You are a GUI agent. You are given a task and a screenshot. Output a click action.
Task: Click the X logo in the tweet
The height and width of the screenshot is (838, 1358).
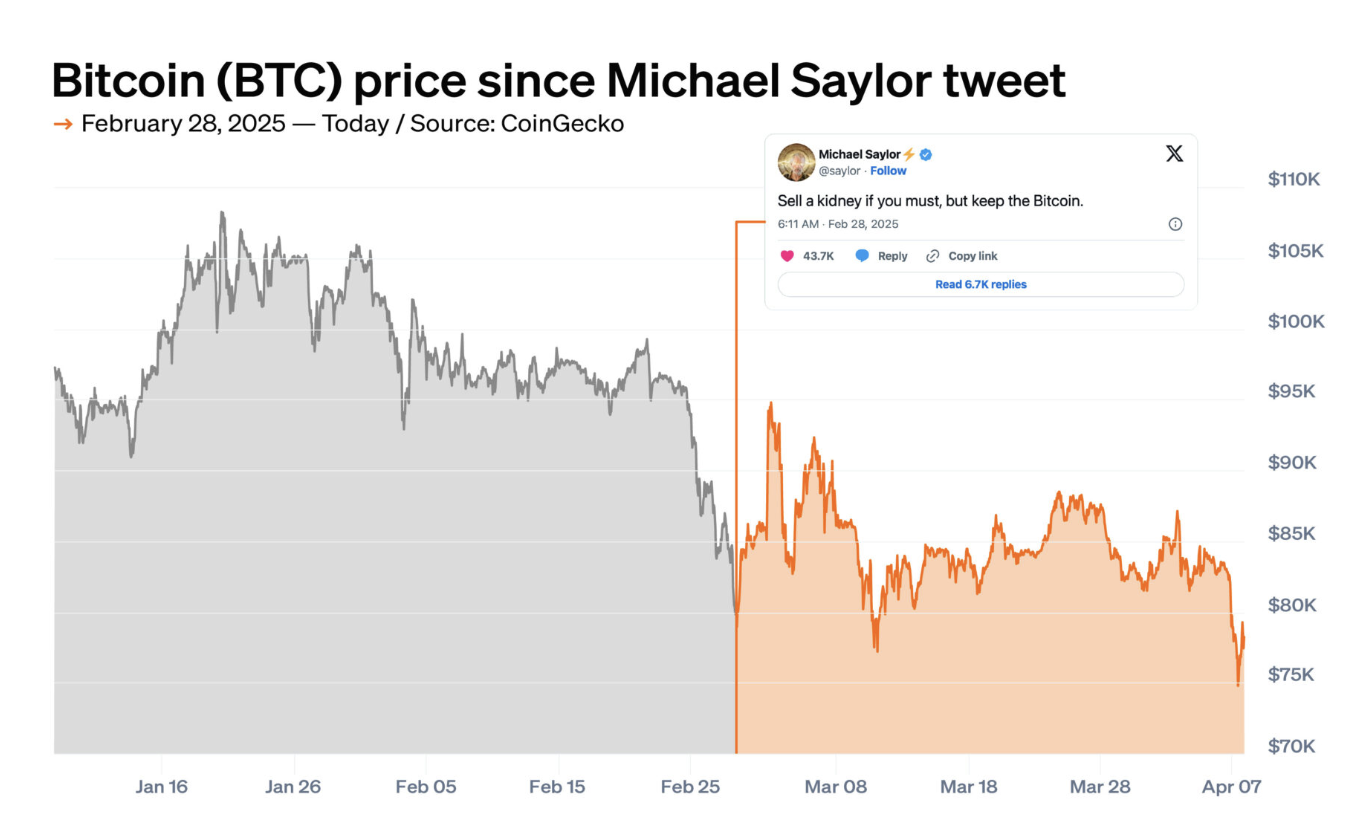point(1174,154)
